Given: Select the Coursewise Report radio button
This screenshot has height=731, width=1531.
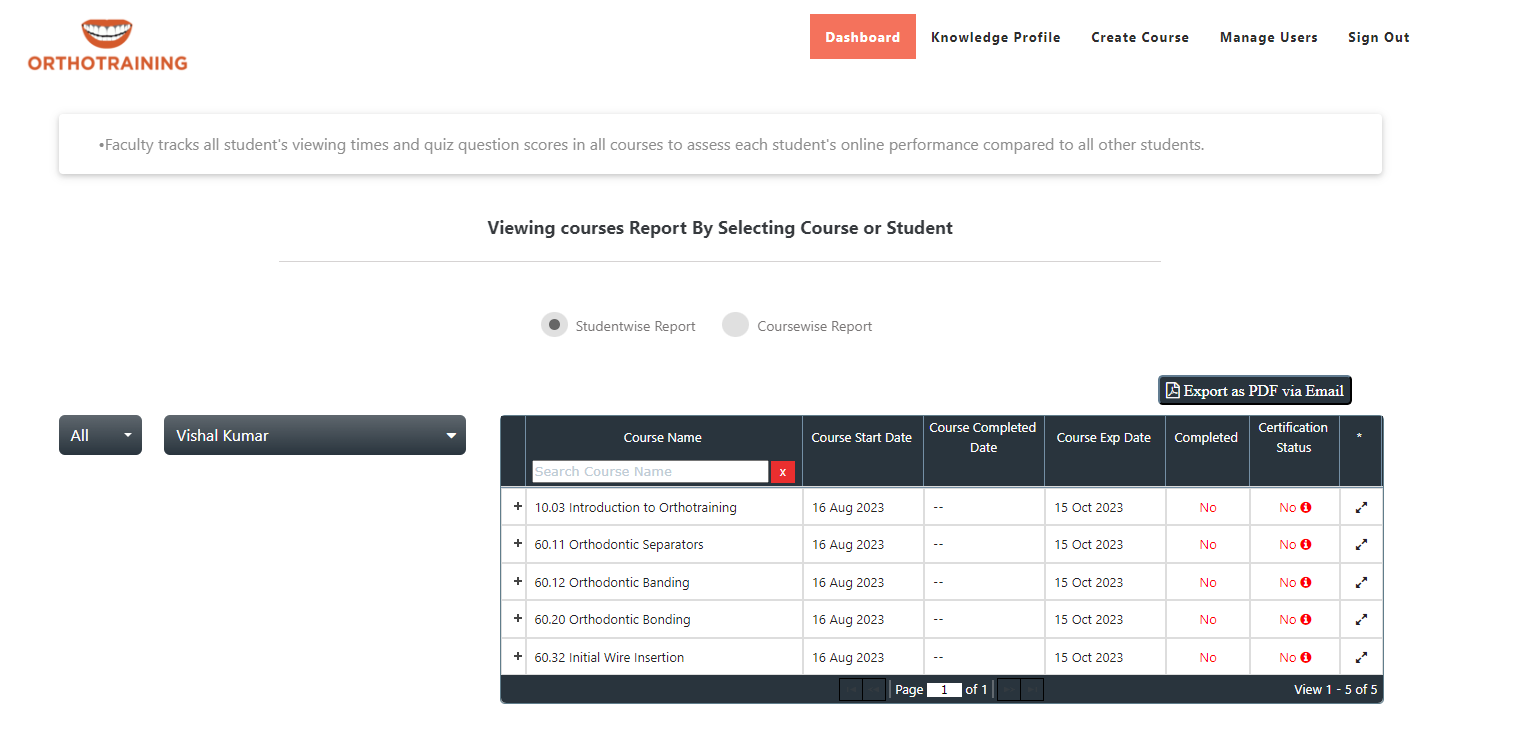Looking at the screenshot, I should coord(735,325).
